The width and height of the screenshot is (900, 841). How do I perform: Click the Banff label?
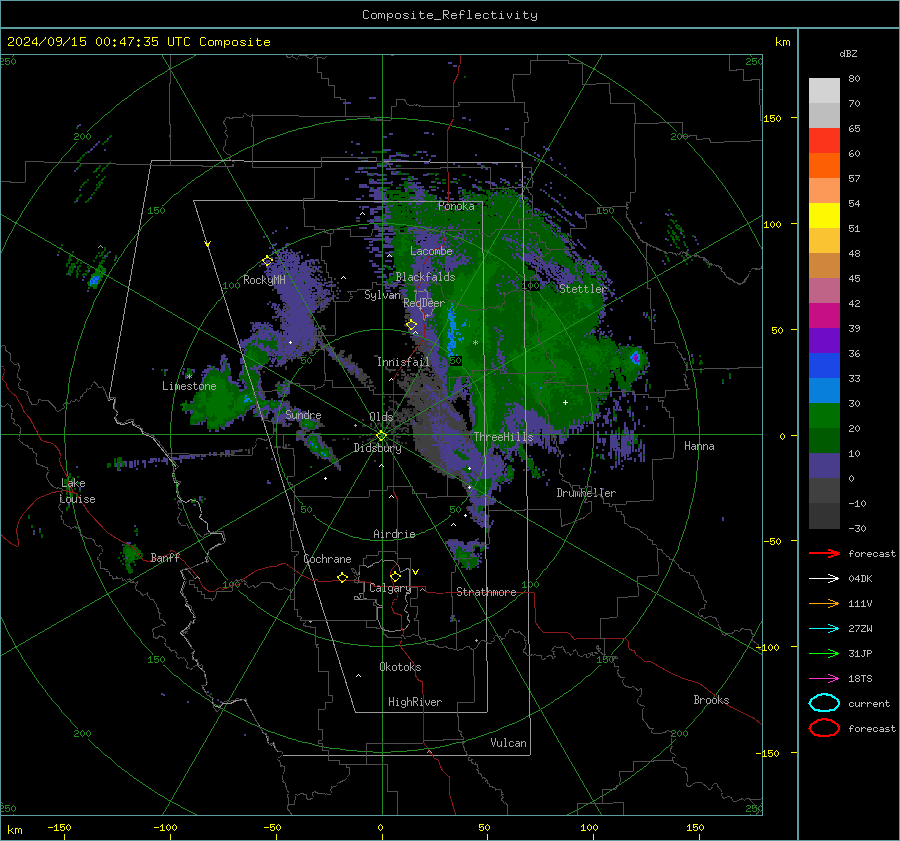point(165,557)
